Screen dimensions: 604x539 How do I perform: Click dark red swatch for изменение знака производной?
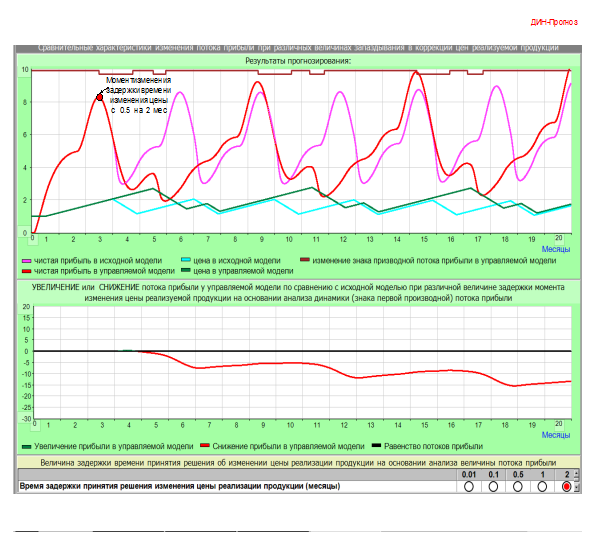click(304, 259)
